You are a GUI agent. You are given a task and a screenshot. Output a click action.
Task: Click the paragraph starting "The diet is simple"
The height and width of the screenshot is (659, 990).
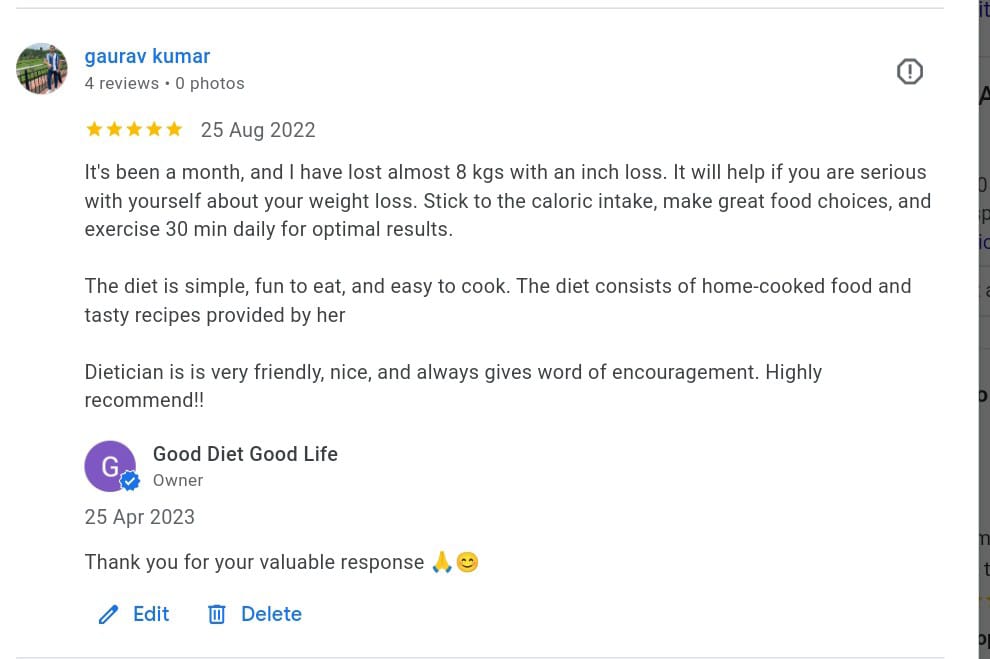[x=497, y=300]
